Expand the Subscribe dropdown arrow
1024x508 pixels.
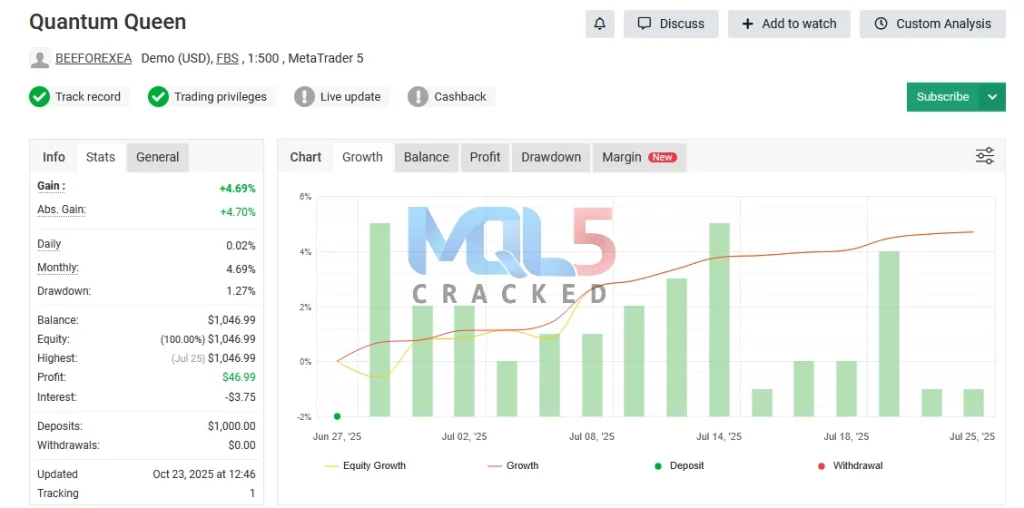[992, 97]
